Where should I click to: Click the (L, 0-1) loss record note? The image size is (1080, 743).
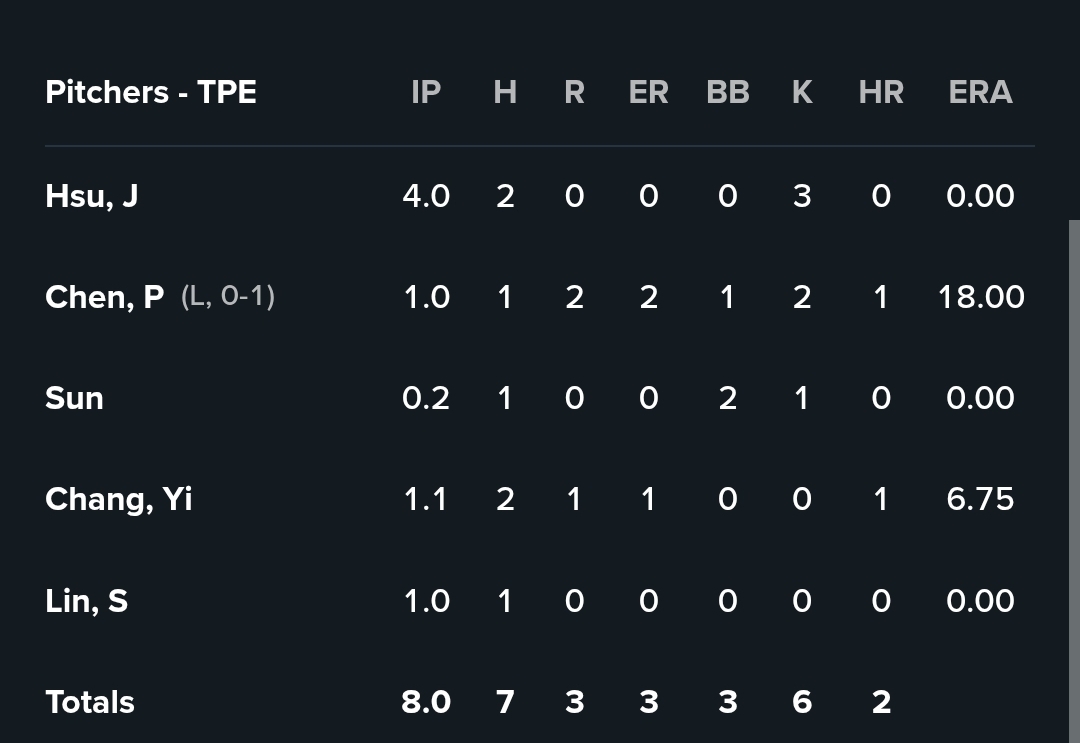[228, 296]
